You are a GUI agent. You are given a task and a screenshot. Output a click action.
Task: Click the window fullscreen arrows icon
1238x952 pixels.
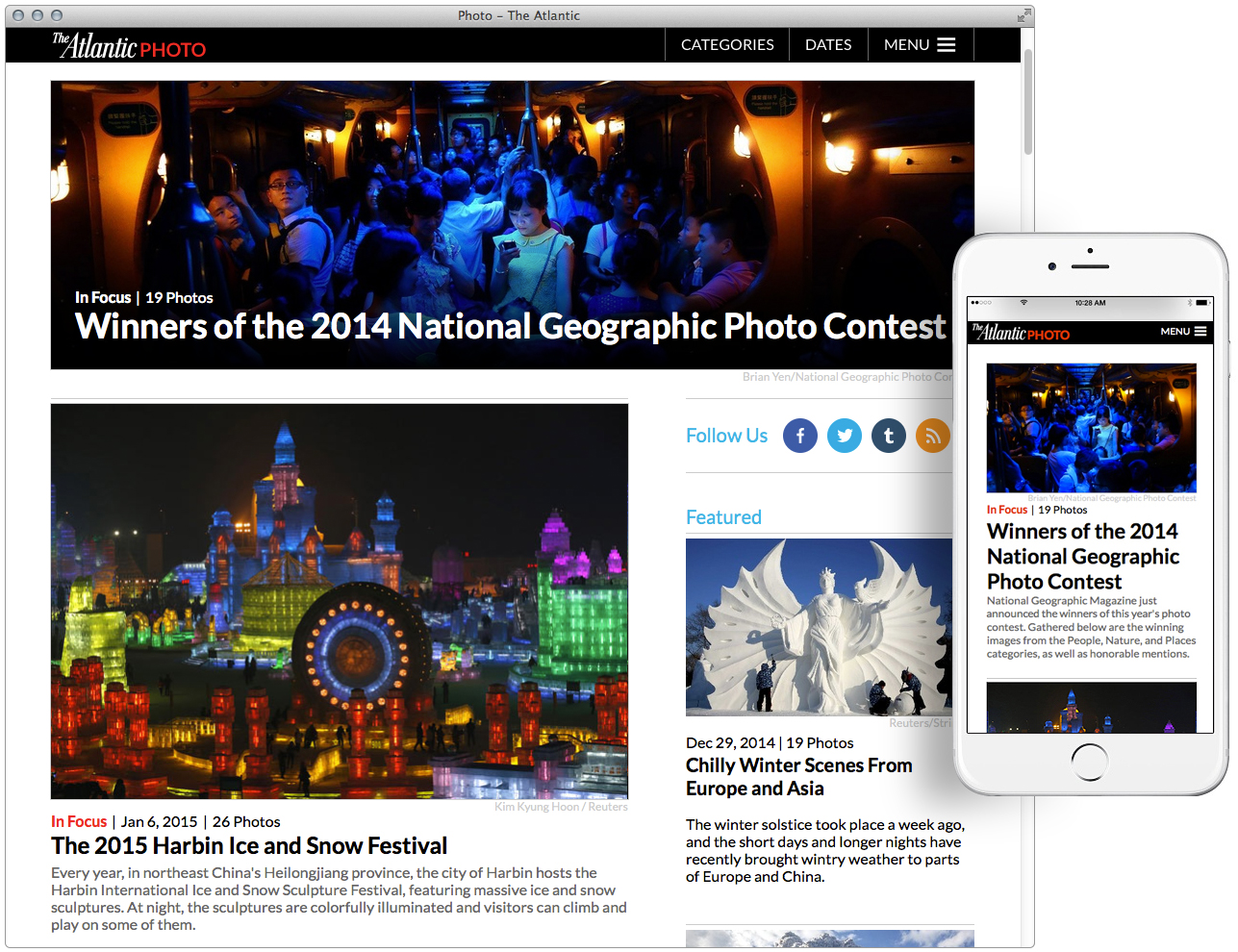click(1023, 15)
